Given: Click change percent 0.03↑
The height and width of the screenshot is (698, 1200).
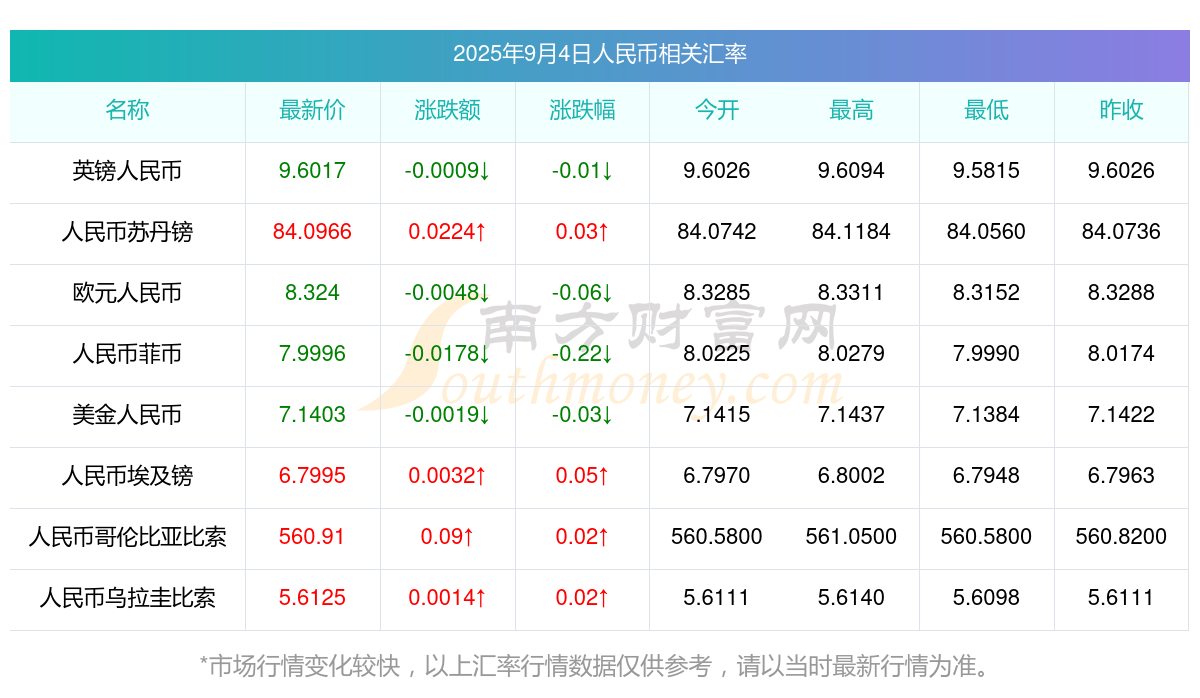Looking at the screenshot, I should tap(582, 232).
